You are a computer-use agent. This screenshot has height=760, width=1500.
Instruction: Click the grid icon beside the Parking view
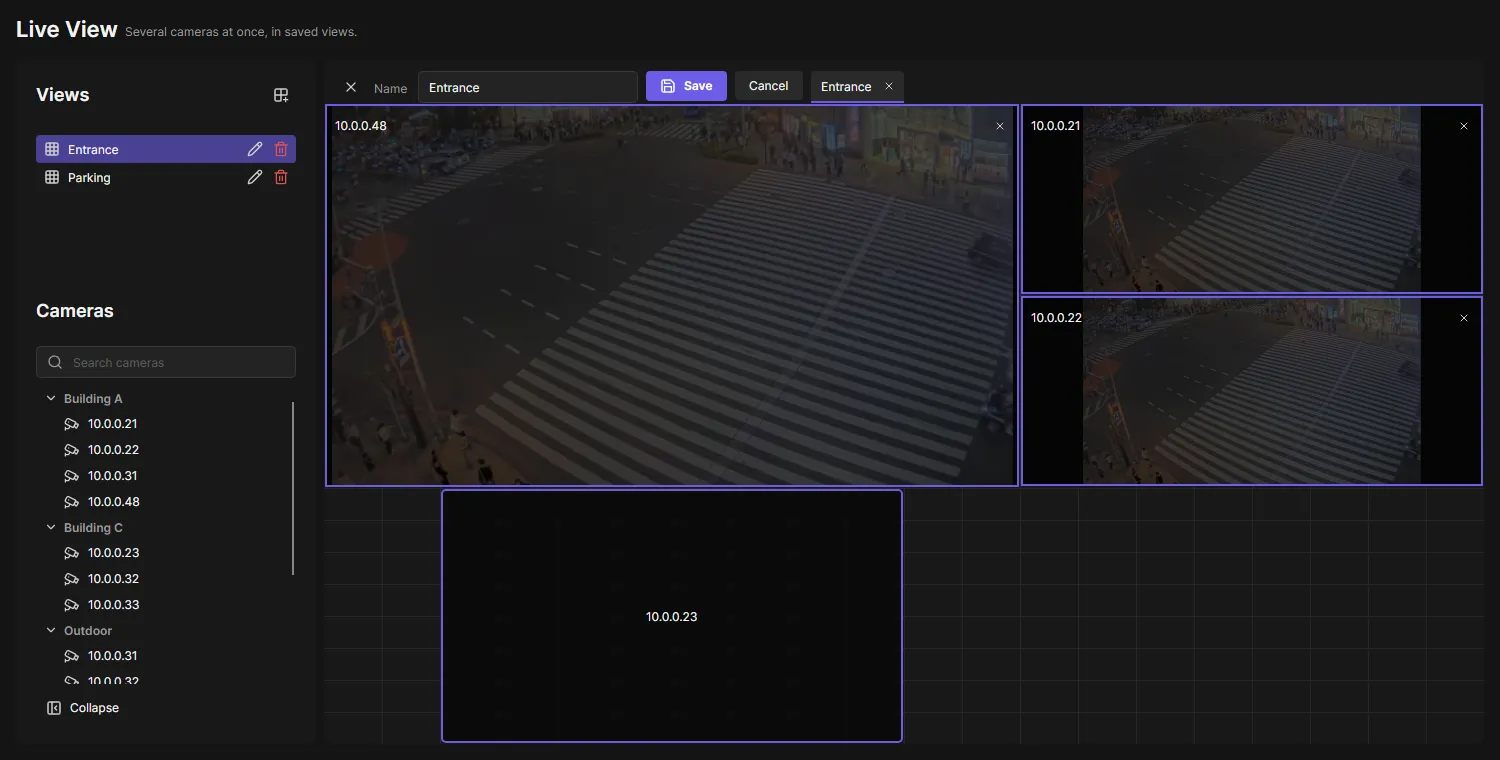pyautogui.click(x=52, y=177)
